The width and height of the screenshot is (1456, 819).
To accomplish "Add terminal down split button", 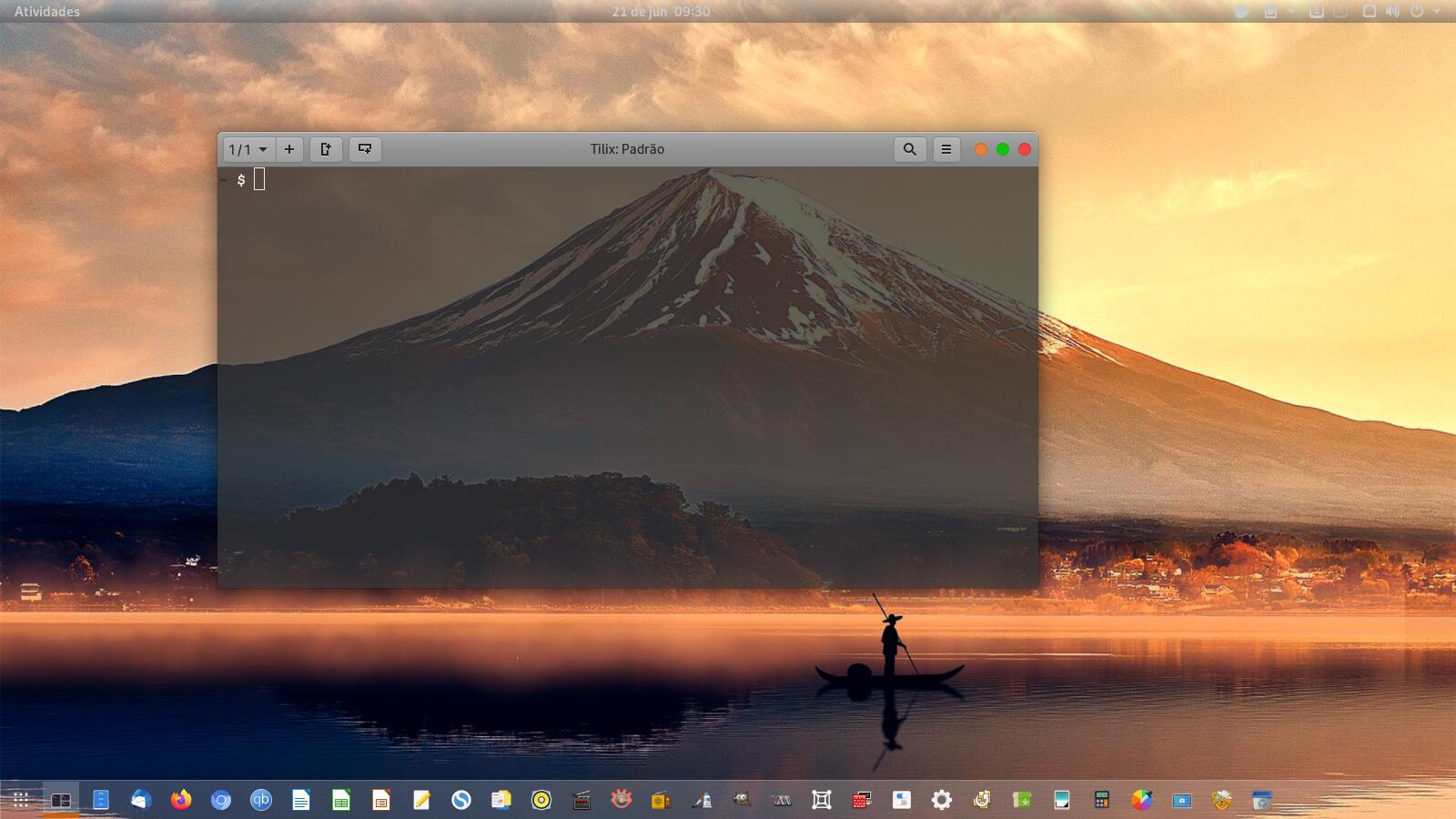I will (x=365, y=149).
